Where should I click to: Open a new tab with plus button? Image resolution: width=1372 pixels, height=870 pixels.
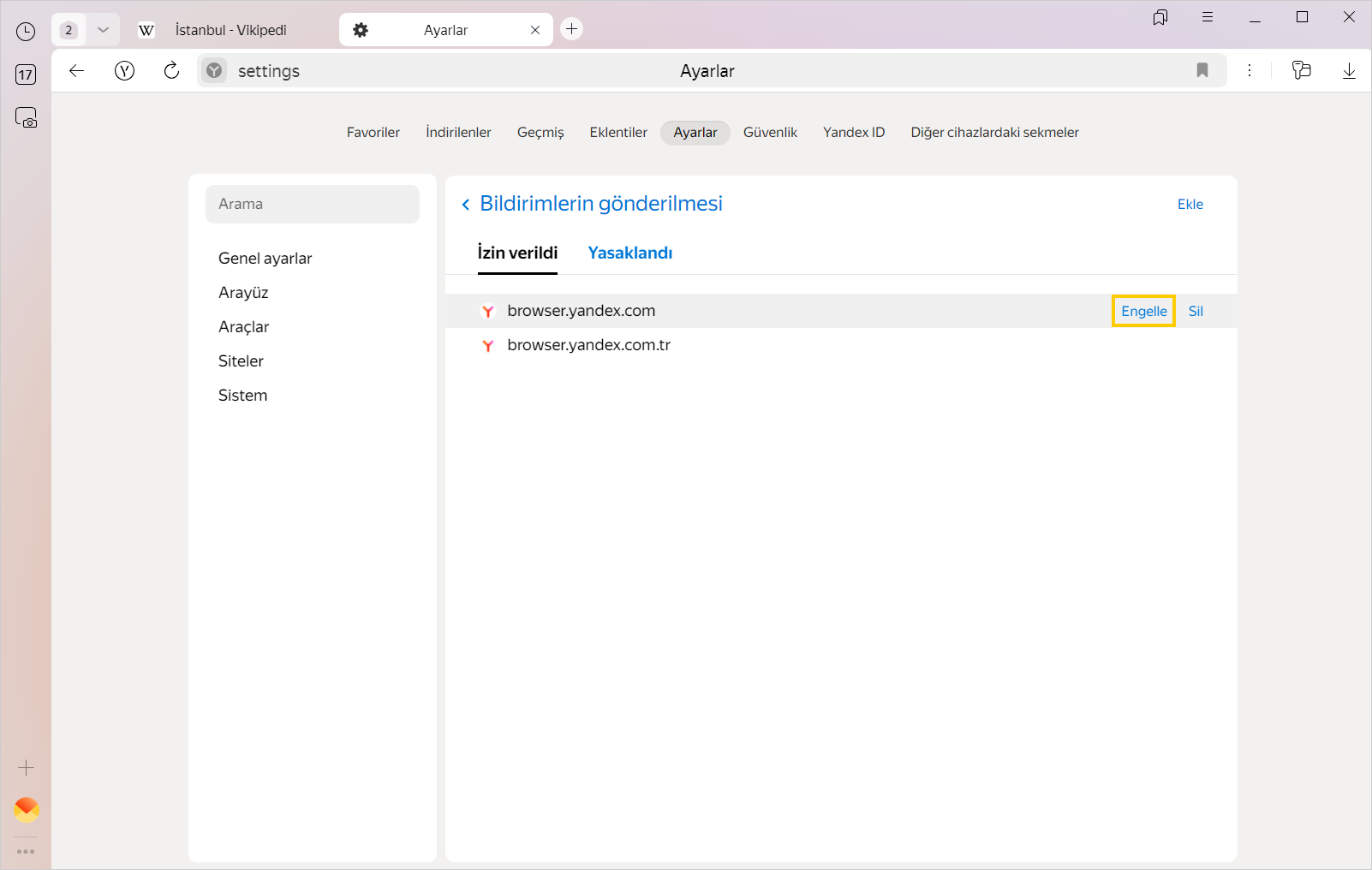coord(571,29)
